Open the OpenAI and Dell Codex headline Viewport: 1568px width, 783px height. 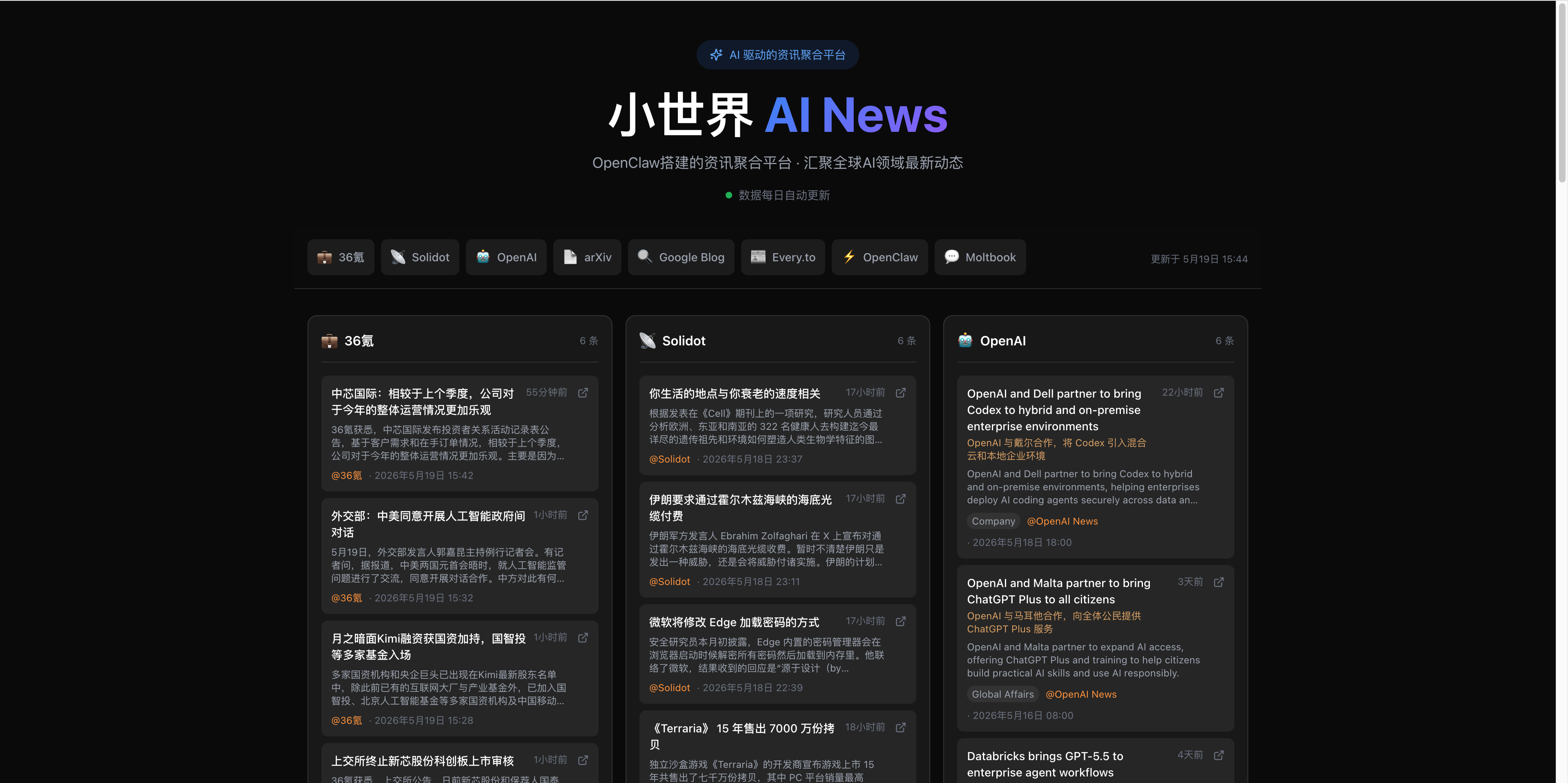point(1054,409)
